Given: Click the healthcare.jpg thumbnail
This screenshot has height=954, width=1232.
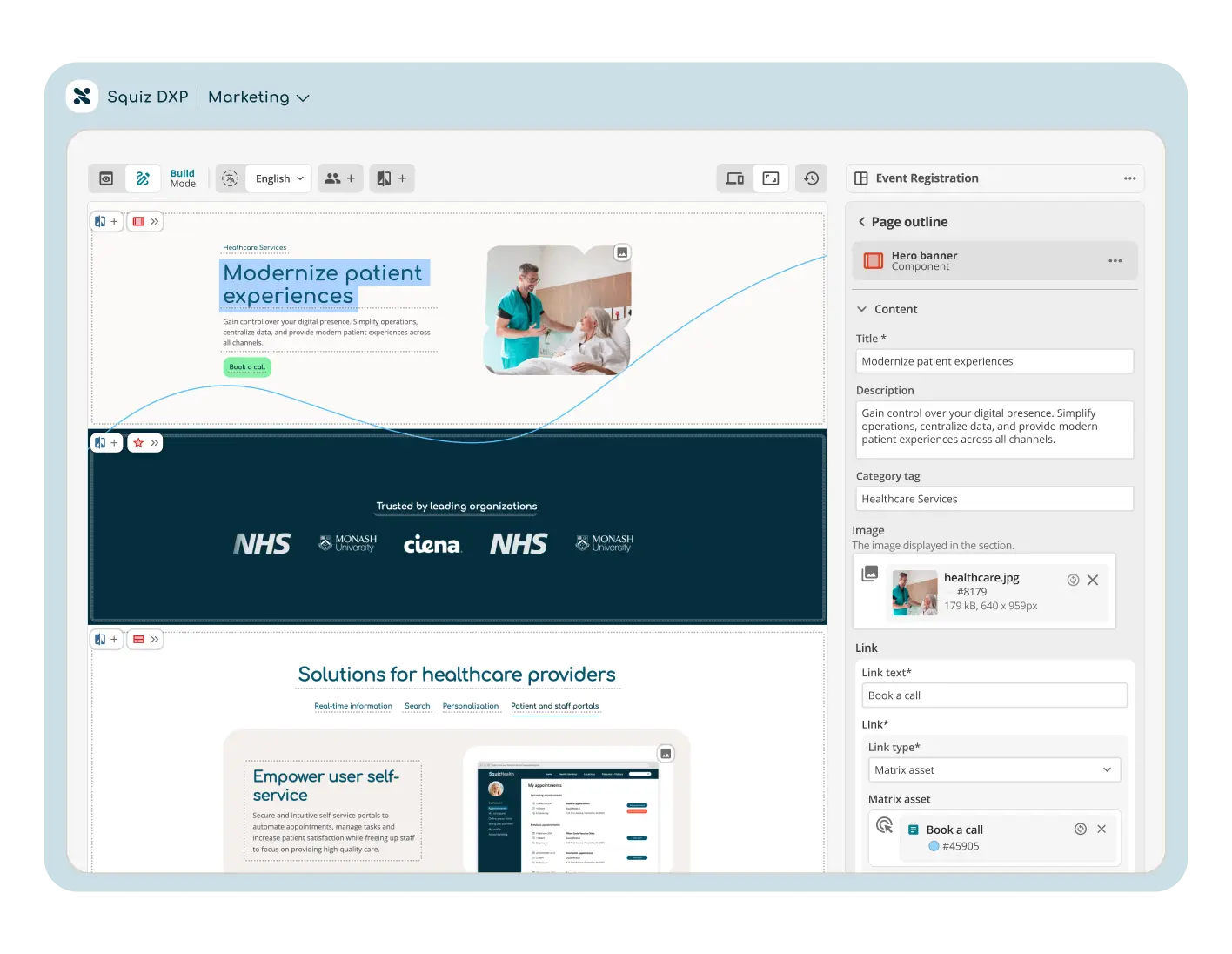Looking at the screenshot, I should (x=914, y=593).
